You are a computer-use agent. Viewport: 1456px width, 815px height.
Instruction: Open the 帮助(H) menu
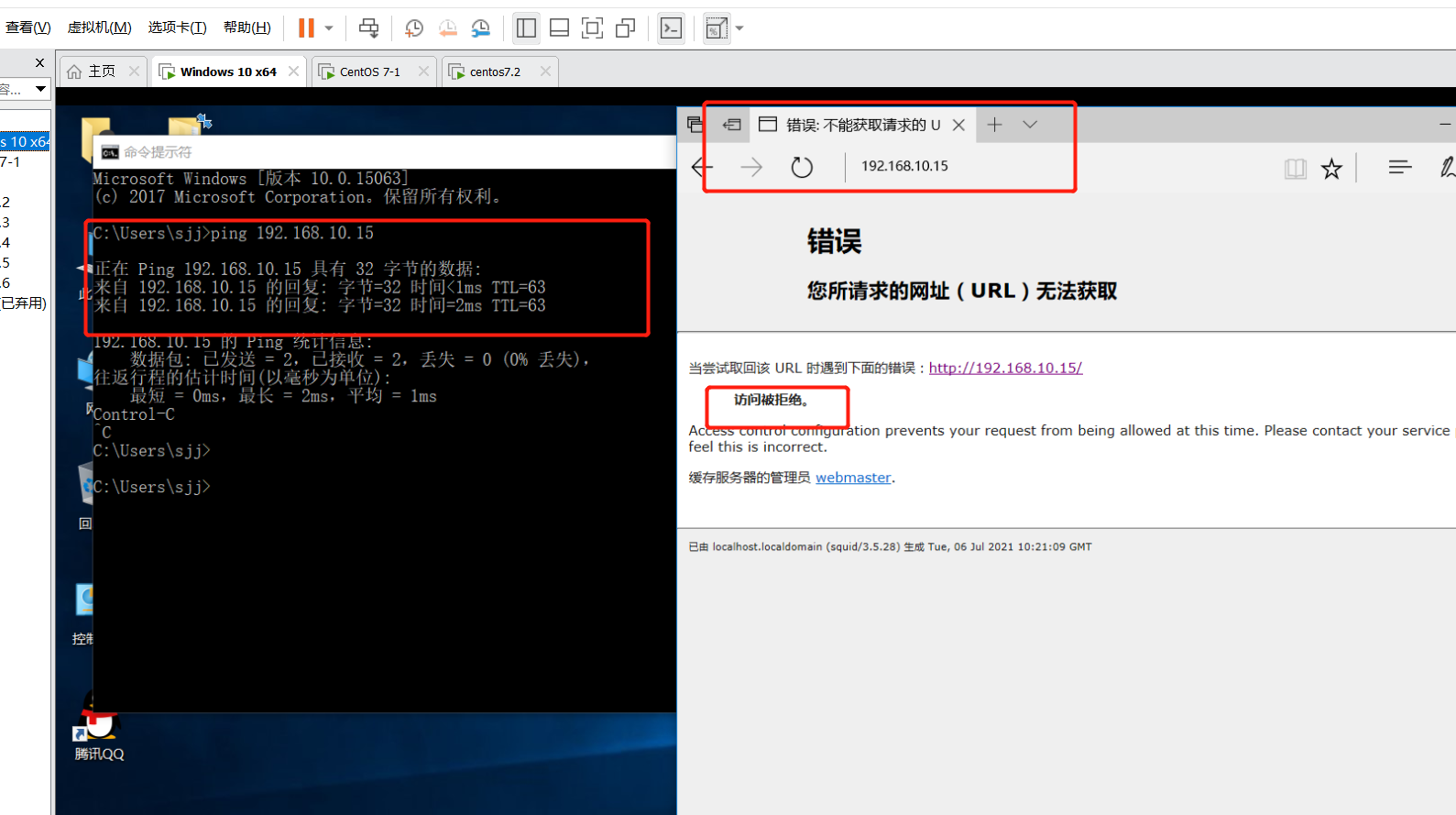point(246,28)
